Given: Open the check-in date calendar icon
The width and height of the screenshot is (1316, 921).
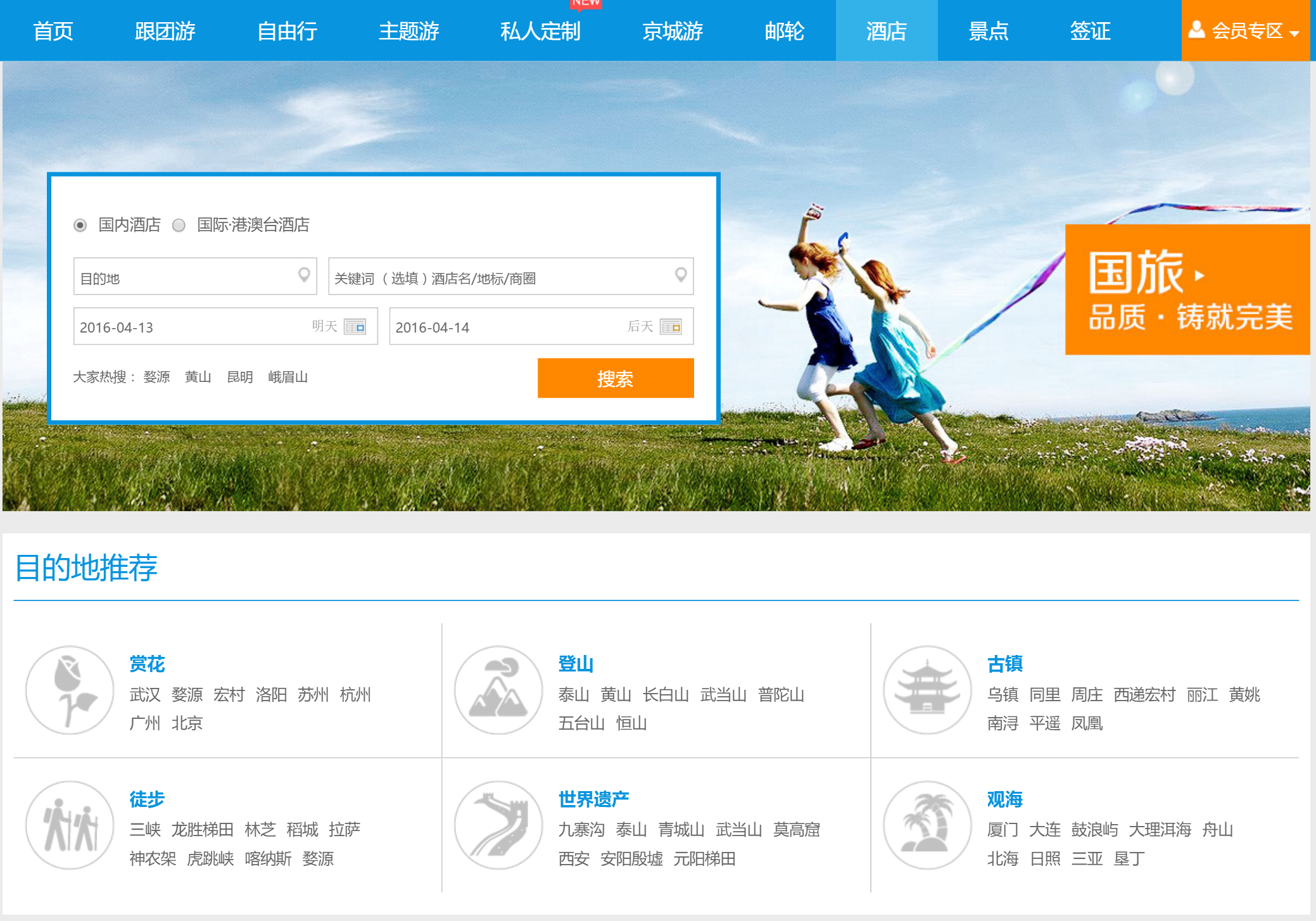Looking at the screenshot, I should (355, 326).
